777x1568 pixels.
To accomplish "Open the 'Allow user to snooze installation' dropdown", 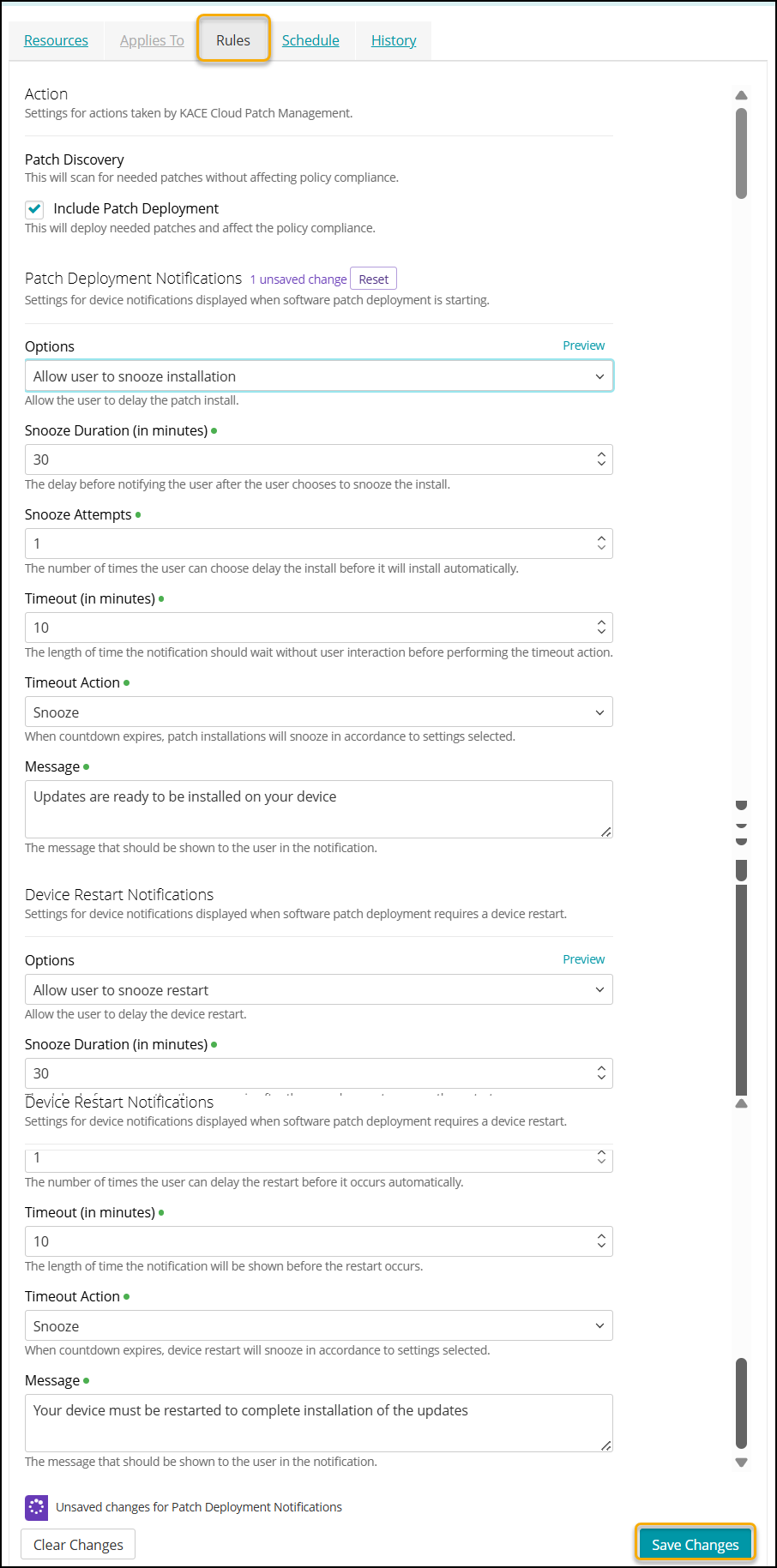I will (x=318, y=376).
